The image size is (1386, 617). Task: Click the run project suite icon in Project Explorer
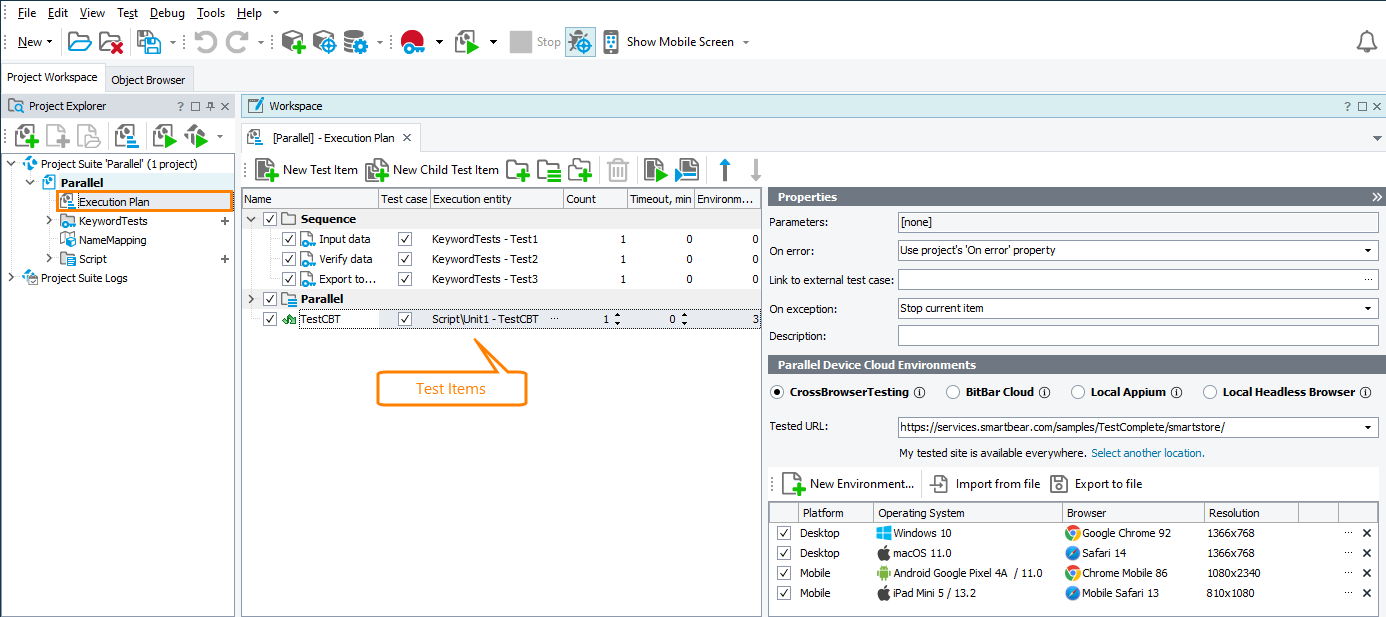pos(196,136)
